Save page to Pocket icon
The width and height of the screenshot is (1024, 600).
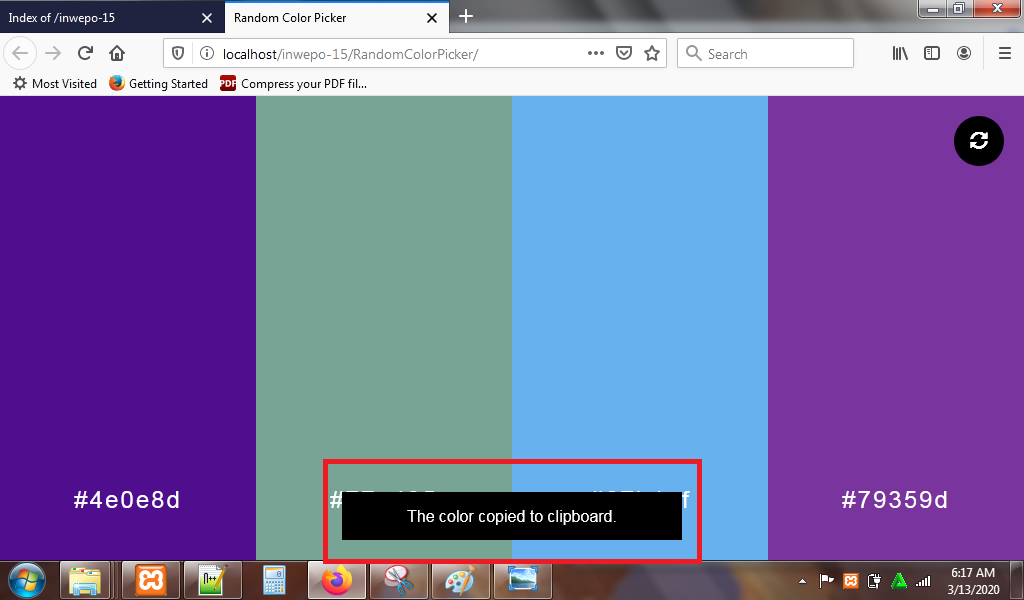624,54
